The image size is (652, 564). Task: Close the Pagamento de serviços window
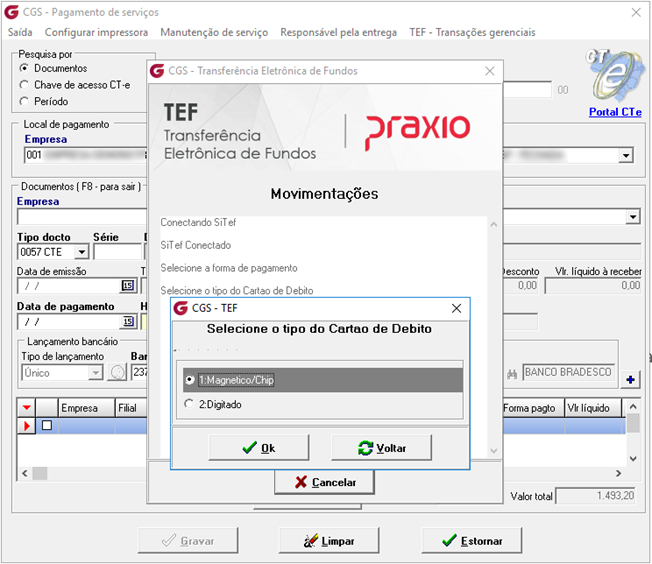point(636,12)
